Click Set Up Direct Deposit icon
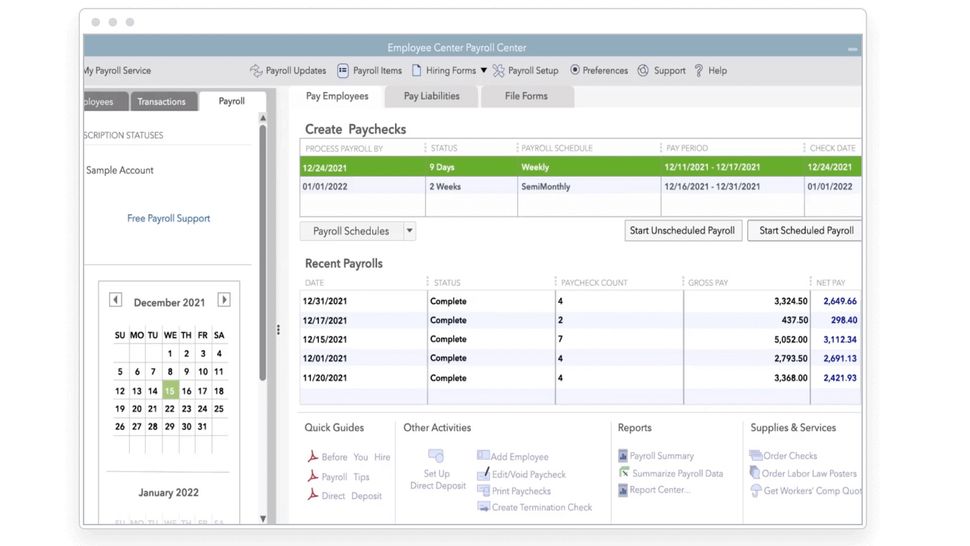Image resolution: width=970 pixels, height=546 pixels. pos(436,456)
